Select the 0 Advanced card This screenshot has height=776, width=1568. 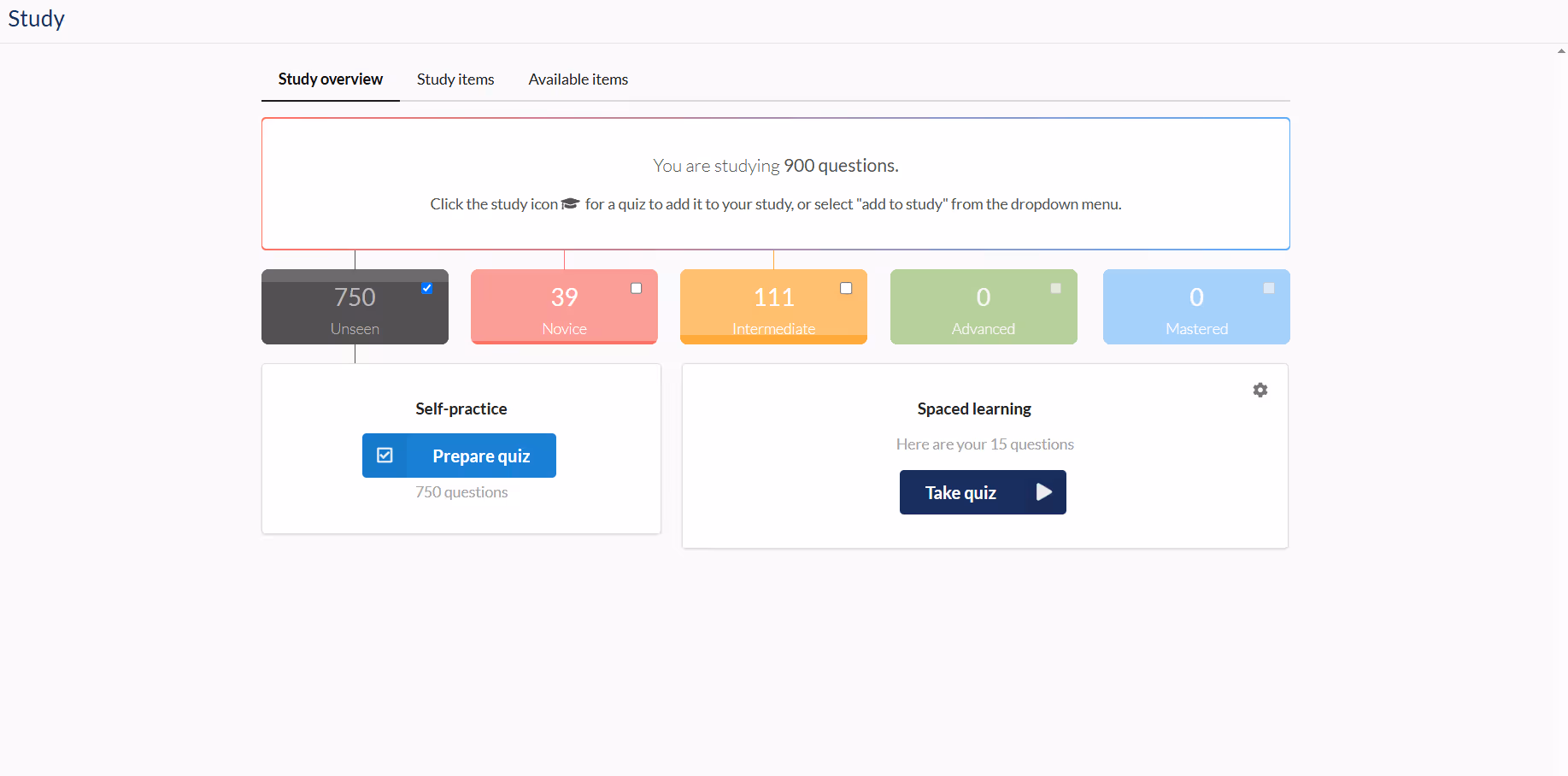pos(984,307)
